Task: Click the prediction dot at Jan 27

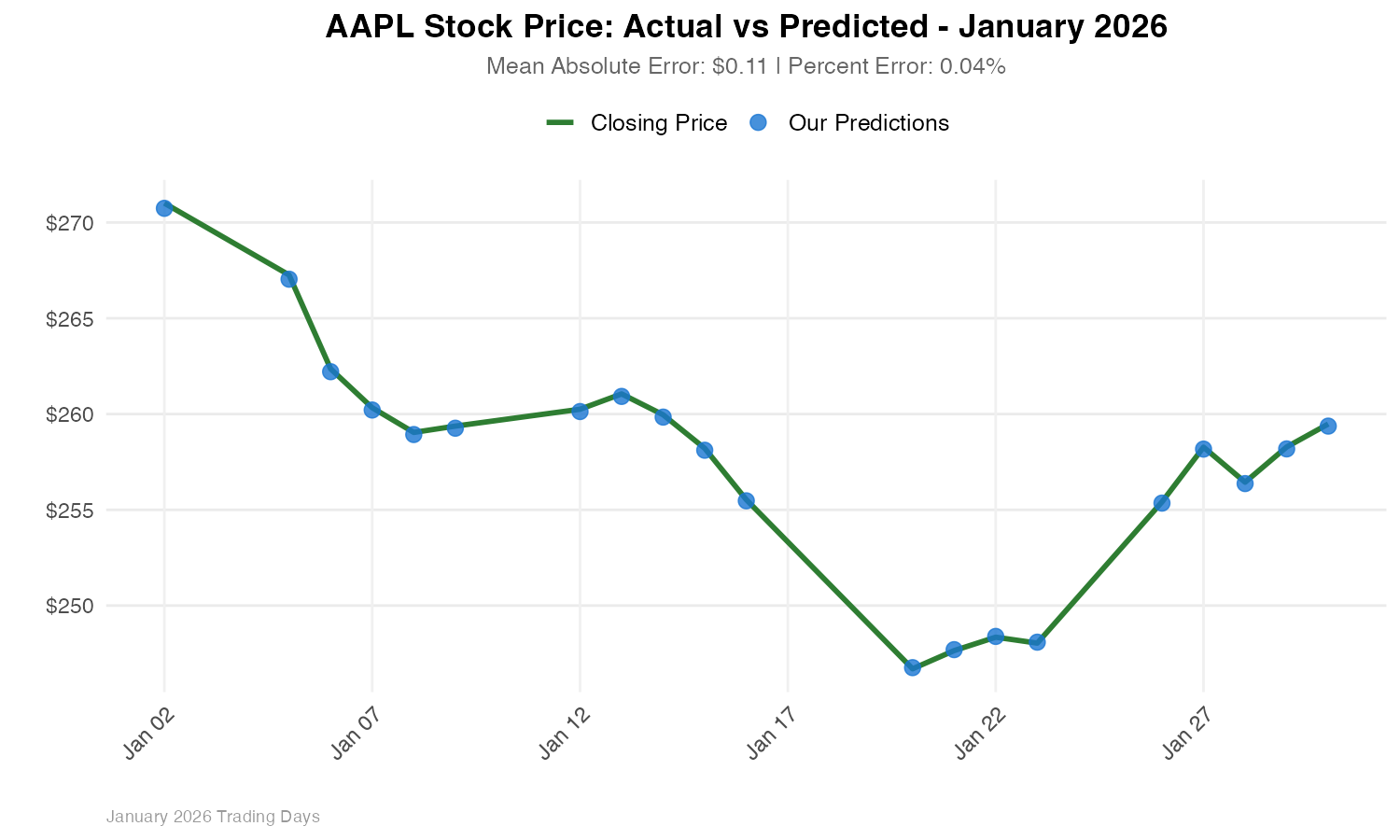Action: (1203, 449)
